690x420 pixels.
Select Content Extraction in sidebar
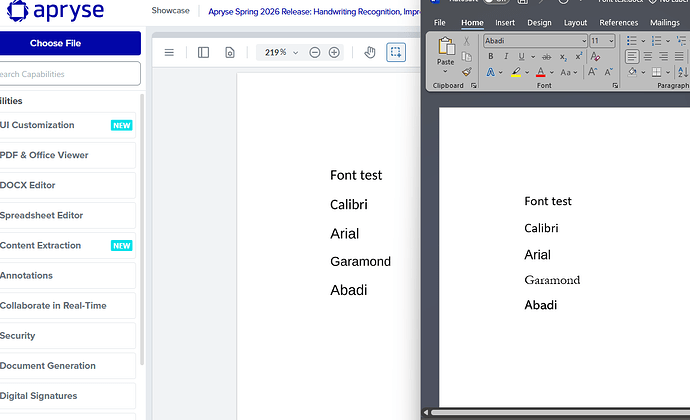[67, 246]
